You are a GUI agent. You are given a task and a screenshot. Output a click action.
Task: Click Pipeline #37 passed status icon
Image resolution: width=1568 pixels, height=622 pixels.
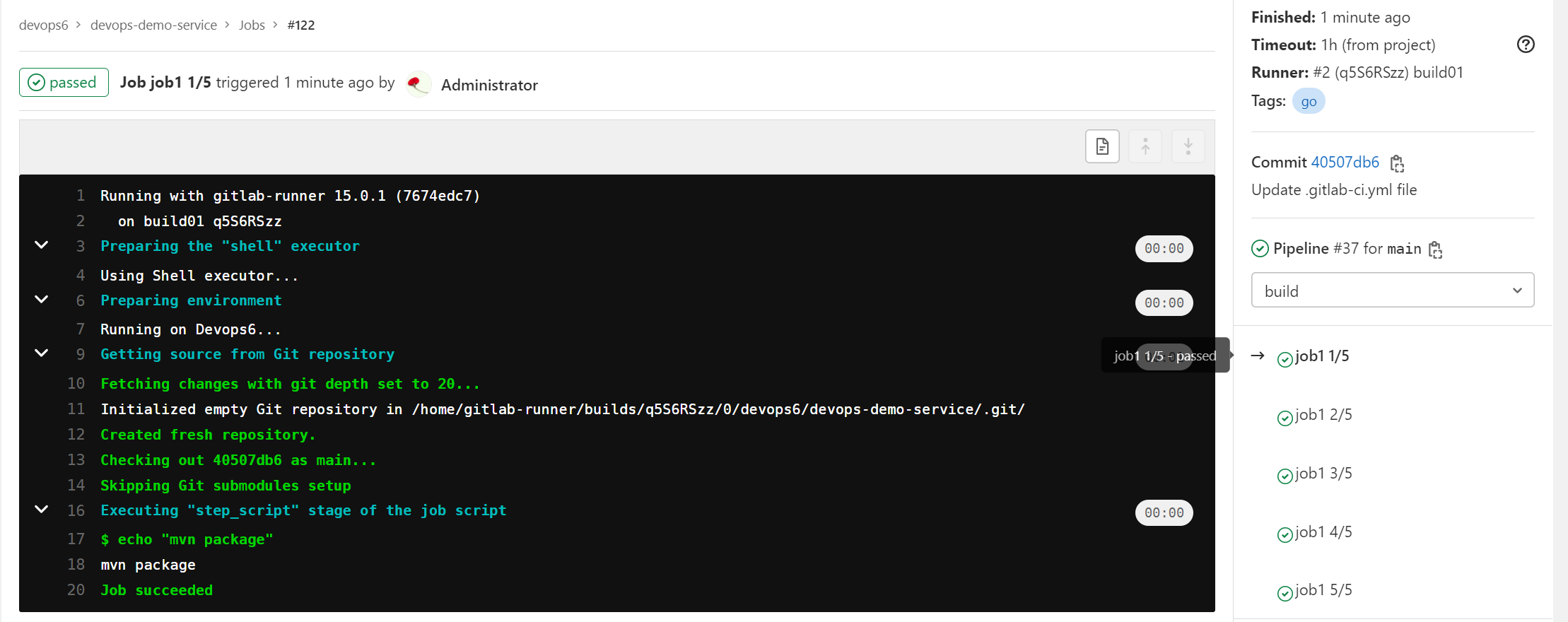(1260, 249)
